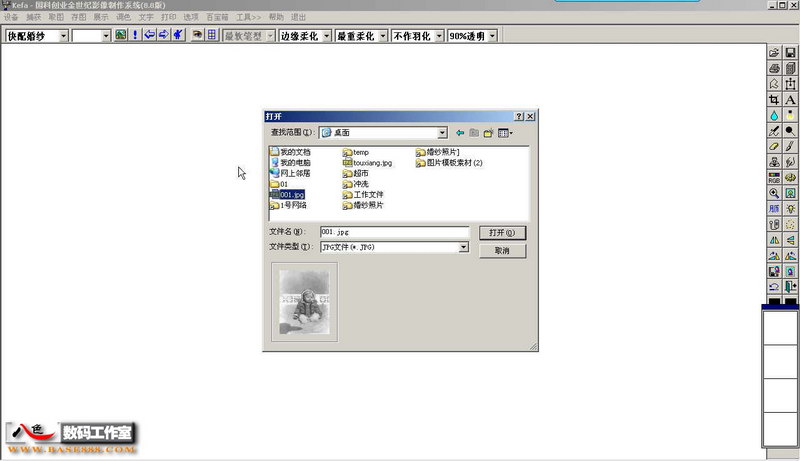This screenshot has height=461, width=800.
Task: Select the zoom magnifier tool
Action: tap(774, 193)
